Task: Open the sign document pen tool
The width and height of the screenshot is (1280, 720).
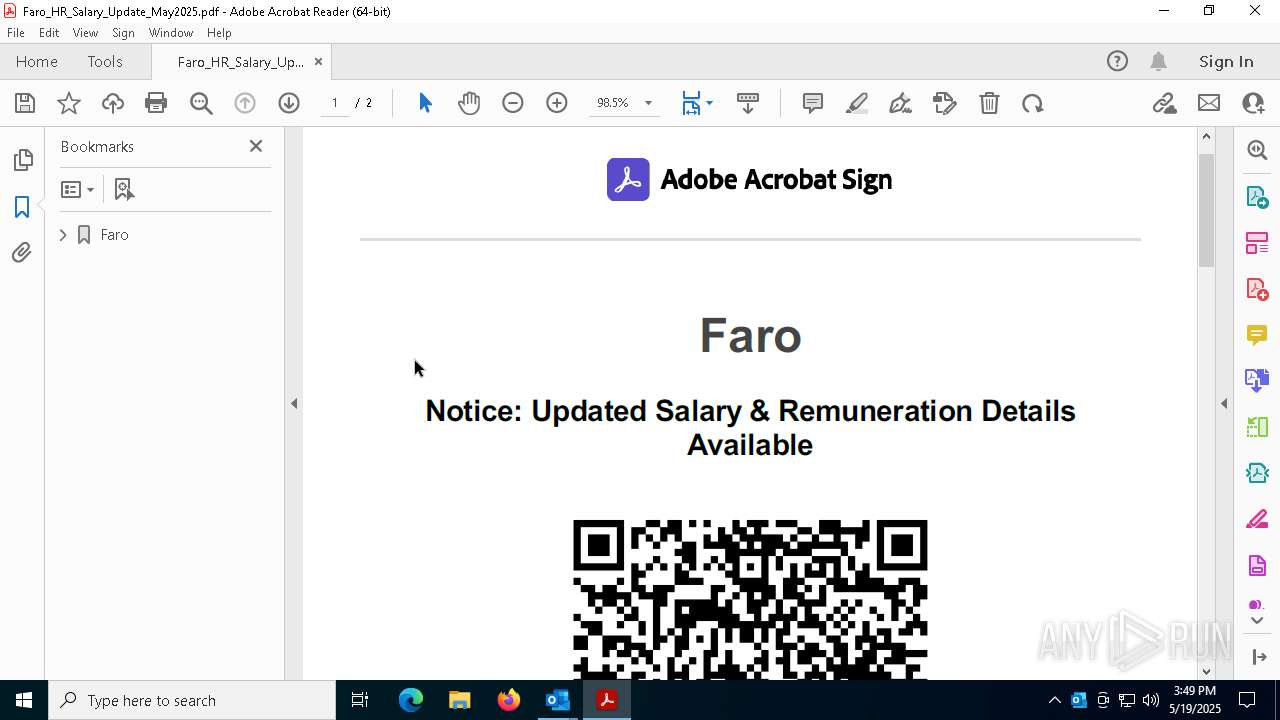Action: (900, 103)
